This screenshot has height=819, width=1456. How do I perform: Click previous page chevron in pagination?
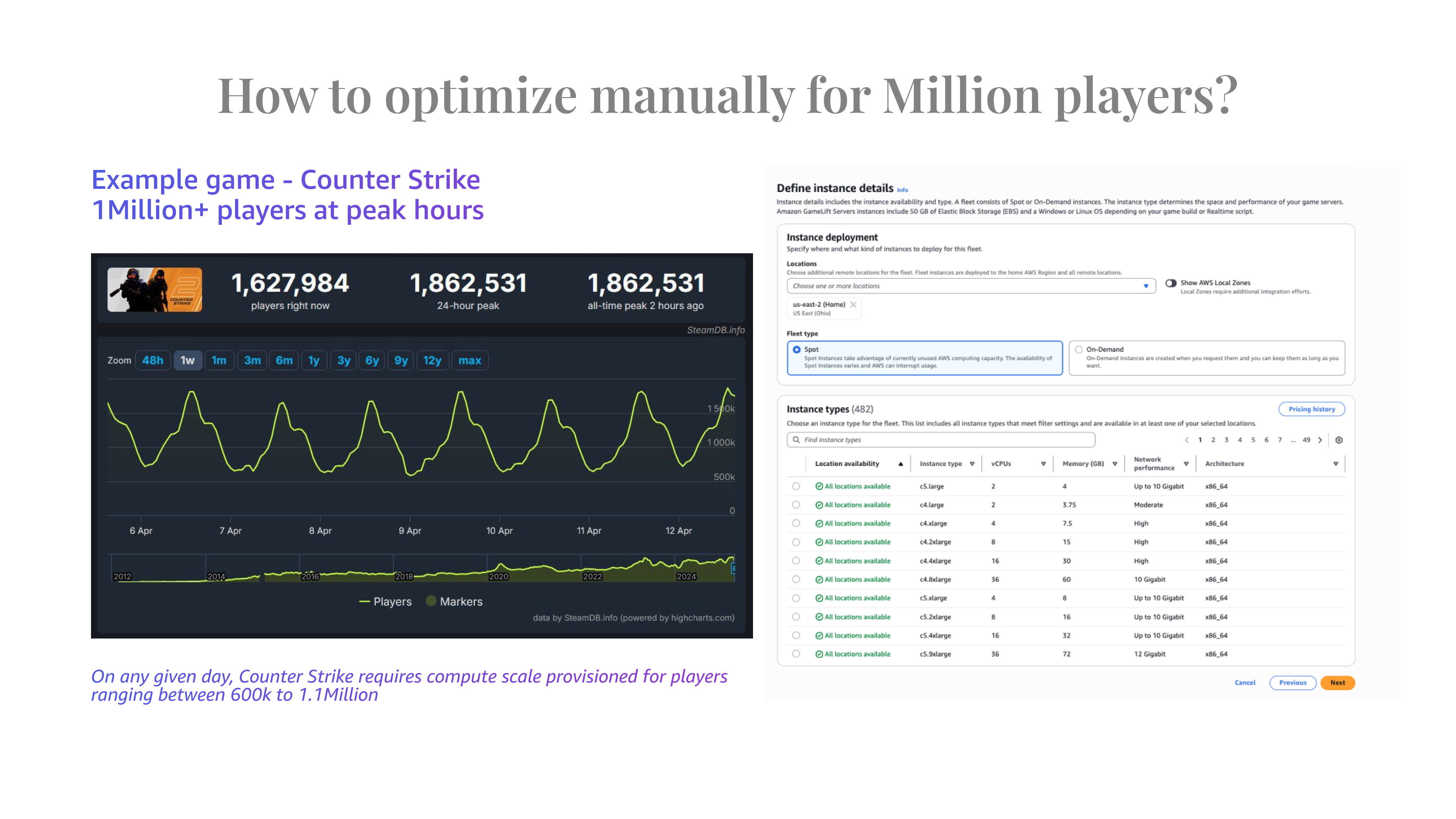point(1186,440)
